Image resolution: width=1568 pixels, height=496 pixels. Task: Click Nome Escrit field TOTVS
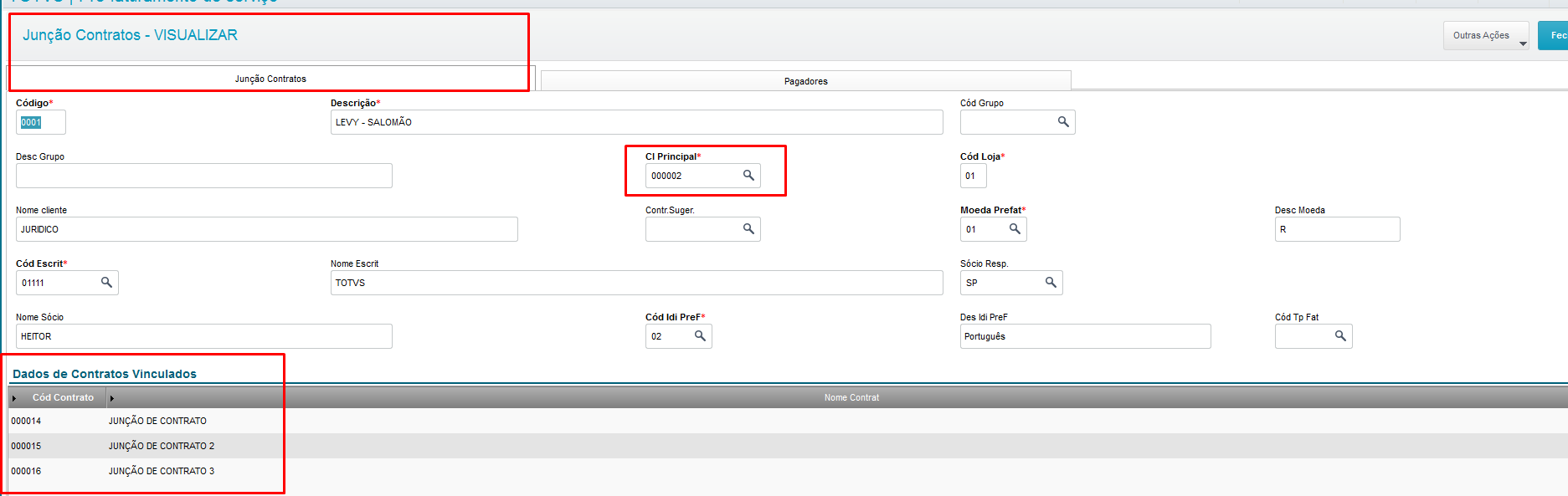click(x=636, y=283)
